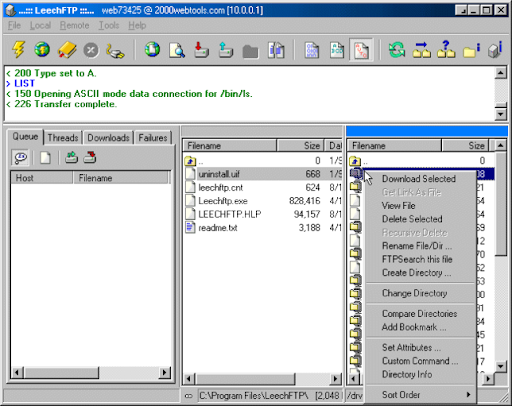Open the Help menu
The height and width of the screenshot is (406, 512).
(137, 25)
